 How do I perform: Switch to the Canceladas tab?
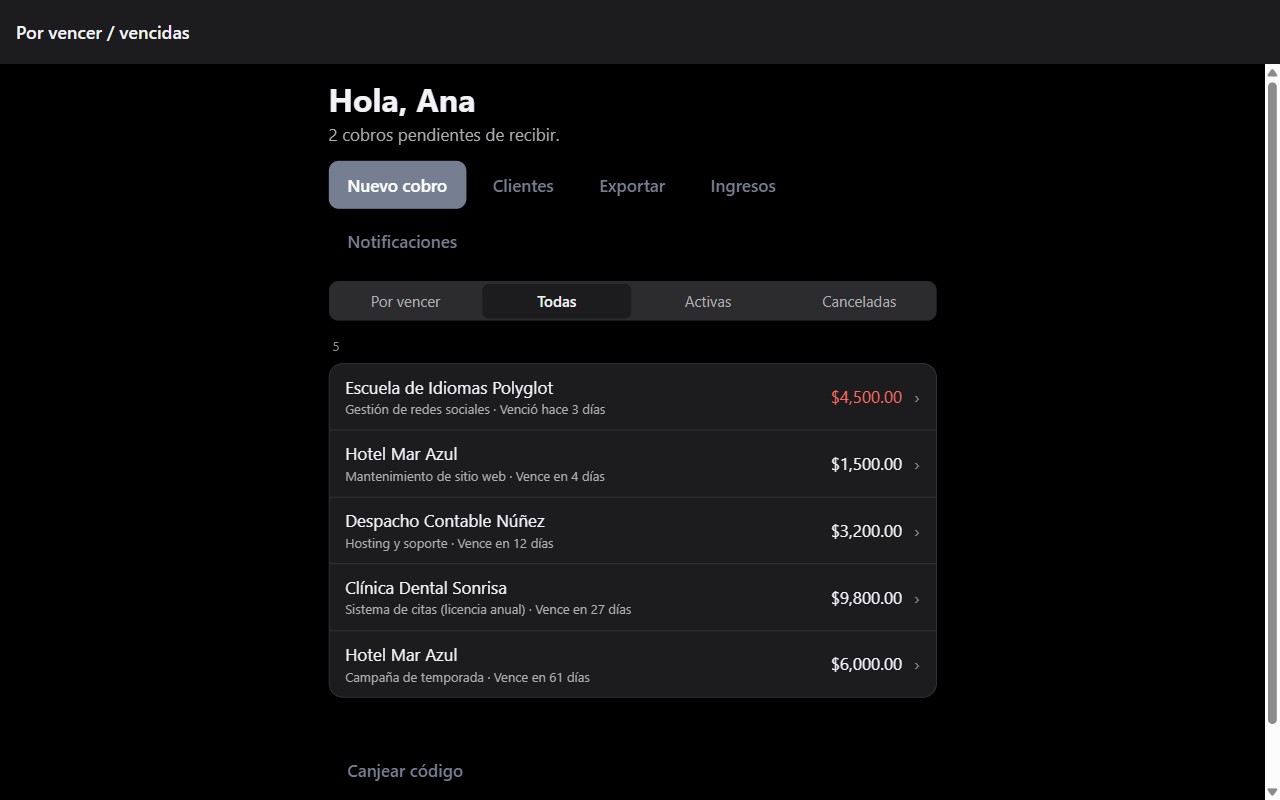859,301
